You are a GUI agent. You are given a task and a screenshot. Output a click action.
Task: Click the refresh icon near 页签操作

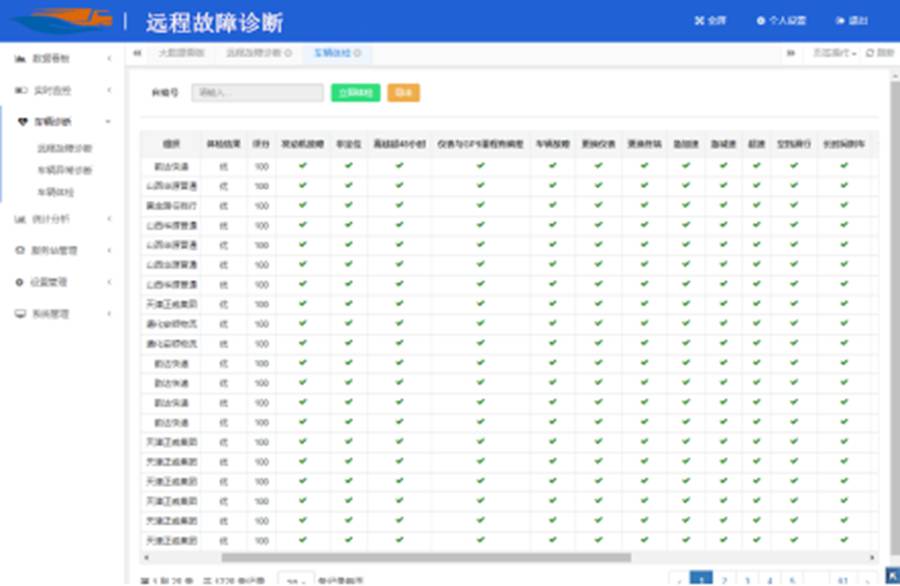pos(868,52)
